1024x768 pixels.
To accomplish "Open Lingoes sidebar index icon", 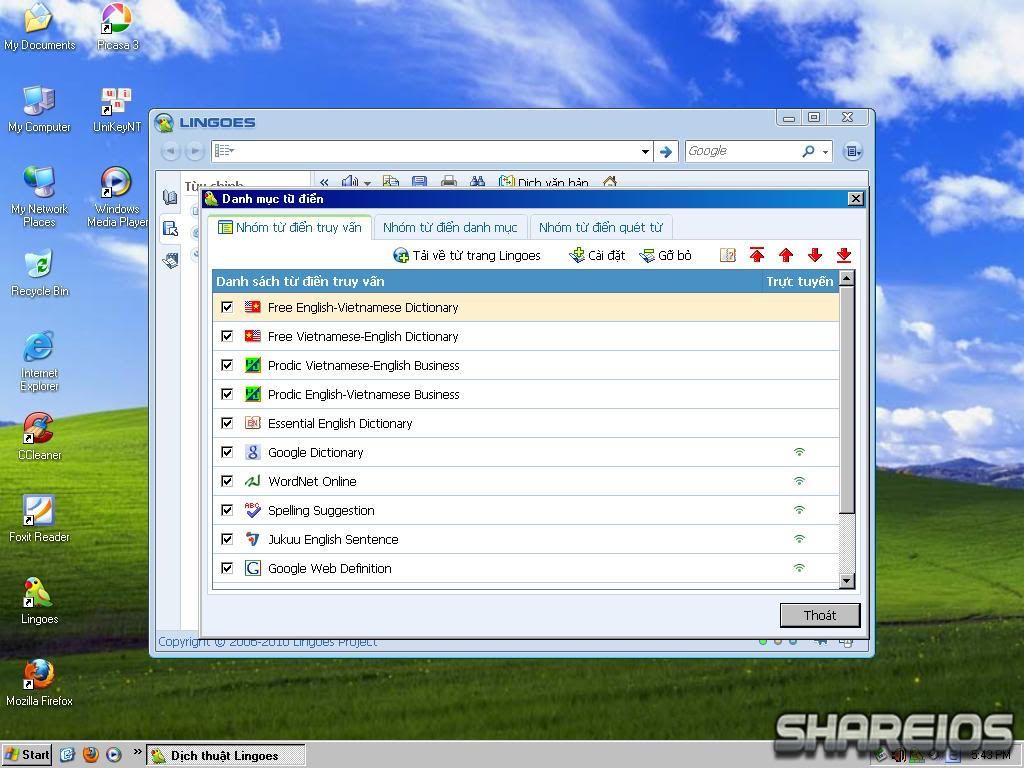I will pyautogui.click(x=170, y=229).
